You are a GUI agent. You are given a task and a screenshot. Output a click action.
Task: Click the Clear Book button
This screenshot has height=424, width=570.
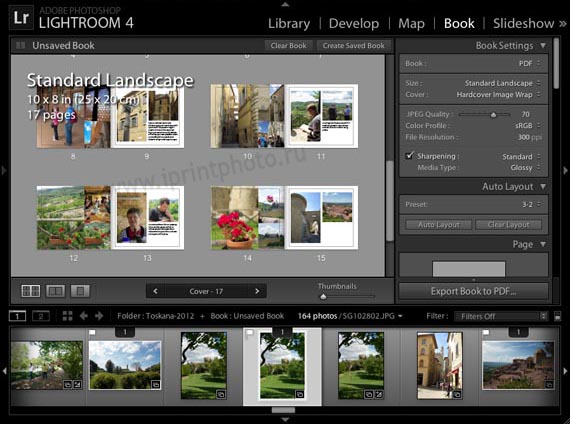click(x=288, y=45)
